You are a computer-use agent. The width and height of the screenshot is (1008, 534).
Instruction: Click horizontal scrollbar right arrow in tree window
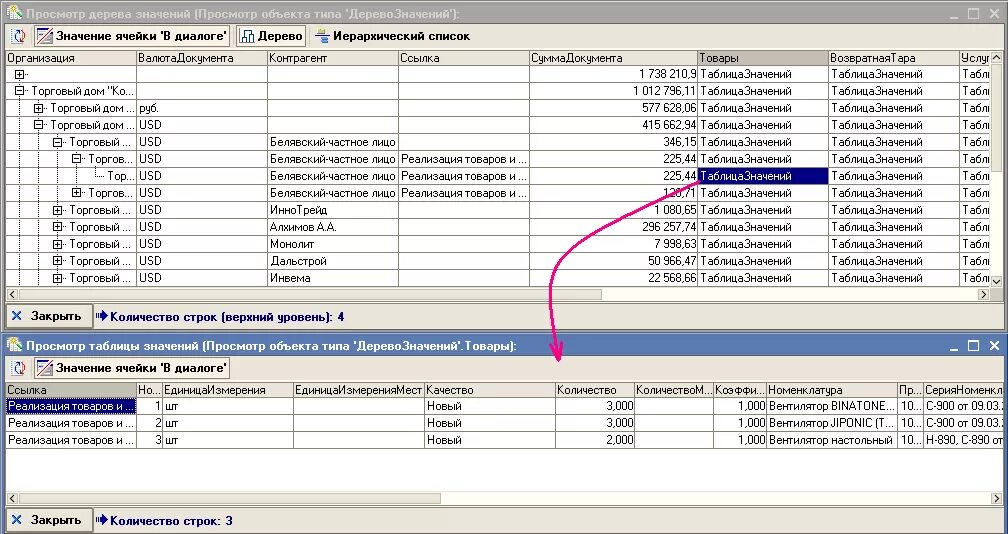click(x=984, y=294)
